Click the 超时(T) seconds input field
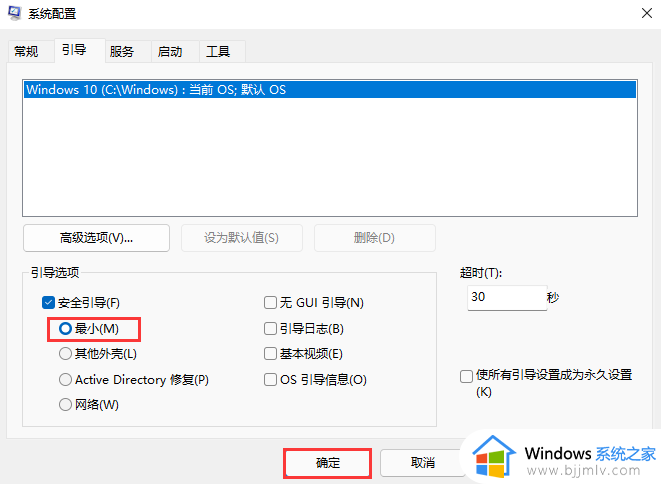Screen dimensions: 661x484 coord(507,298)
